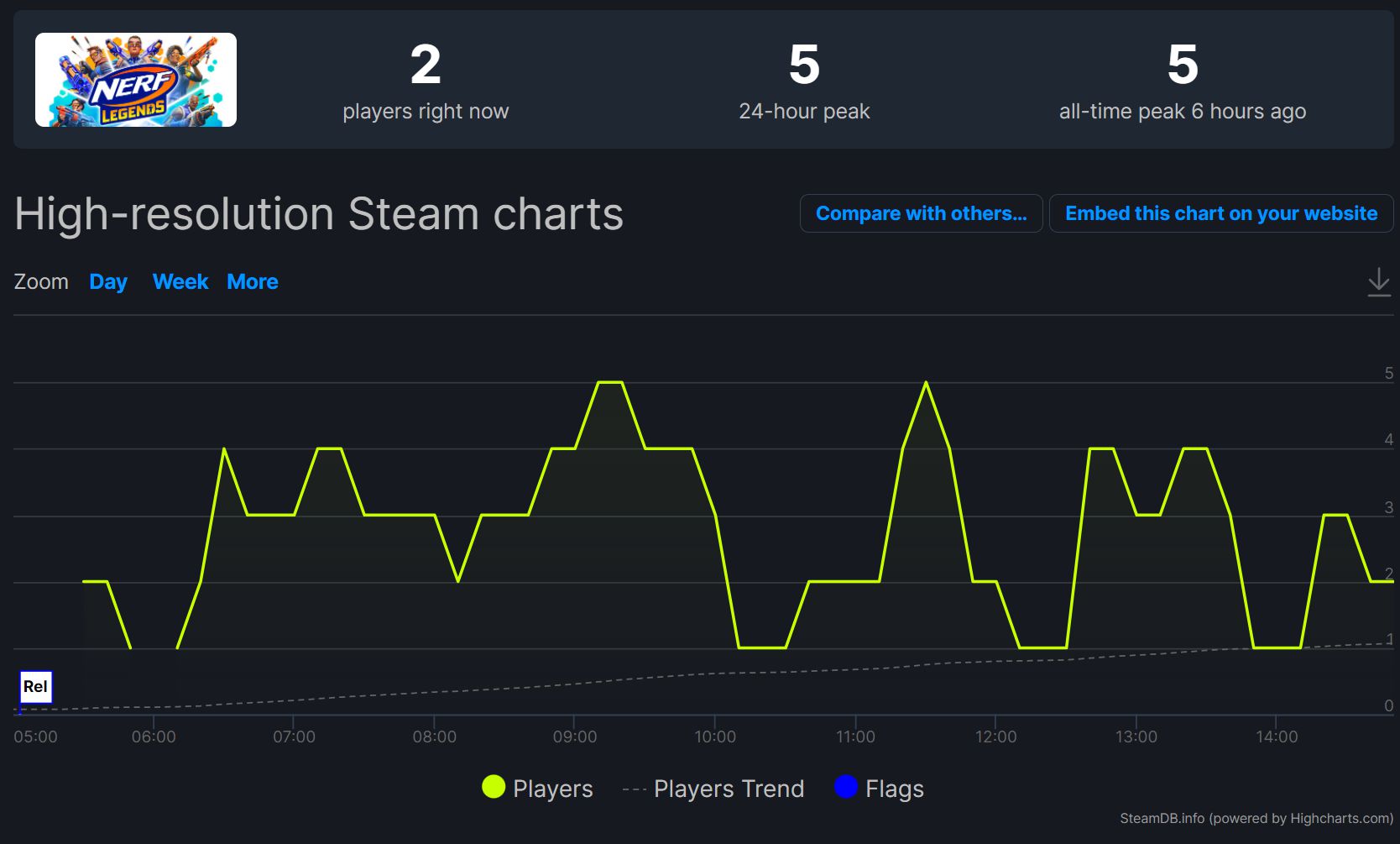Image resolution: width=1400 pixels, height=844 pixels.
Task: Click the 10:00 x-axis time label
Action: pyautogui.click(x=715, y=737)
